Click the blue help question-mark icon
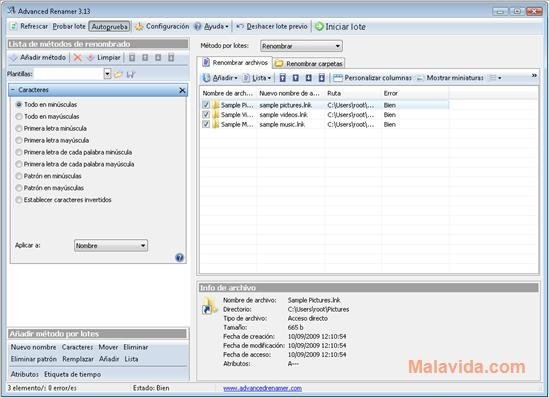This screenshot has height=398, width=549. (x=179, y=258)
